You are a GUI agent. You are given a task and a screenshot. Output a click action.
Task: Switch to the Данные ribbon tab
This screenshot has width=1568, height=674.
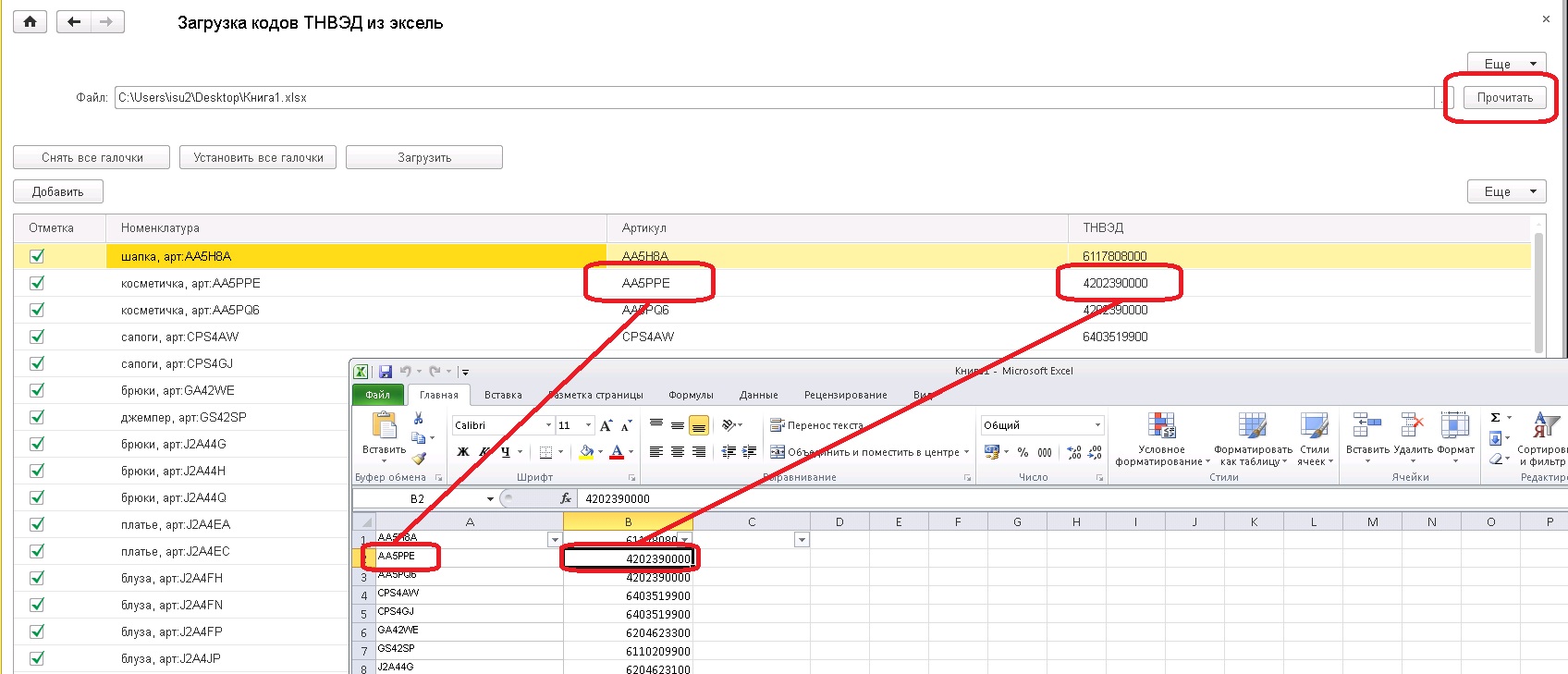tap(758, 395)
